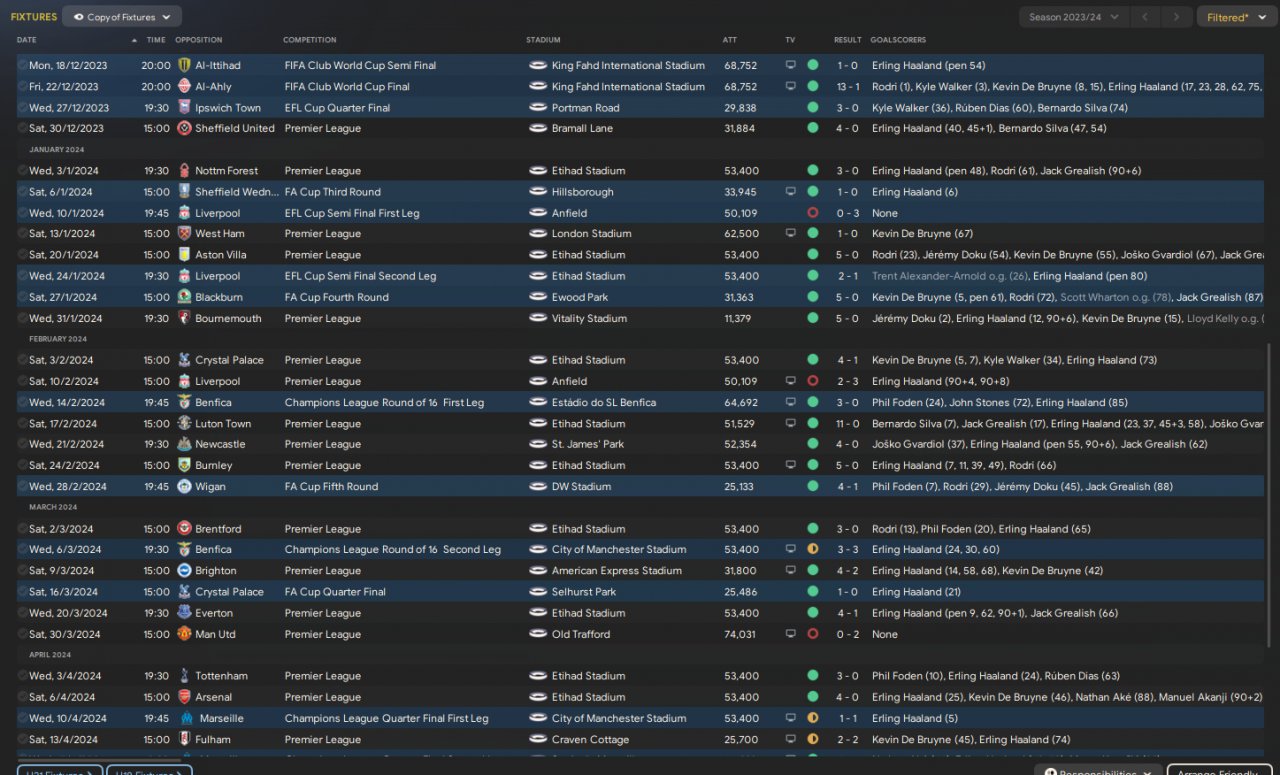Select the Newcastle club crest
Viewport: 1280px width, 775px height.
pyautogui.click(x=184, y=444)
